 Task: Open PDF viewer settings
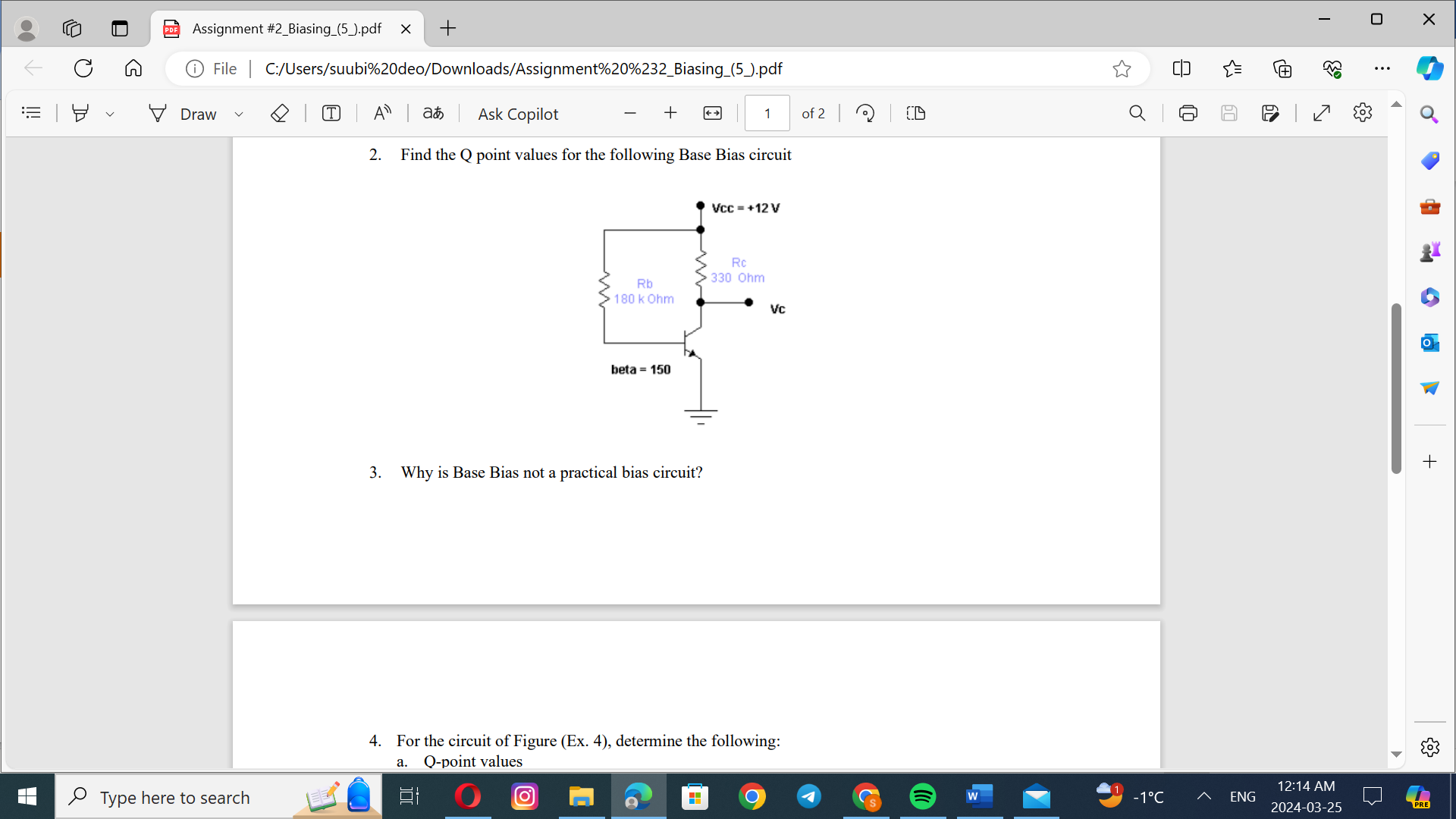[x=1363, y=113]
